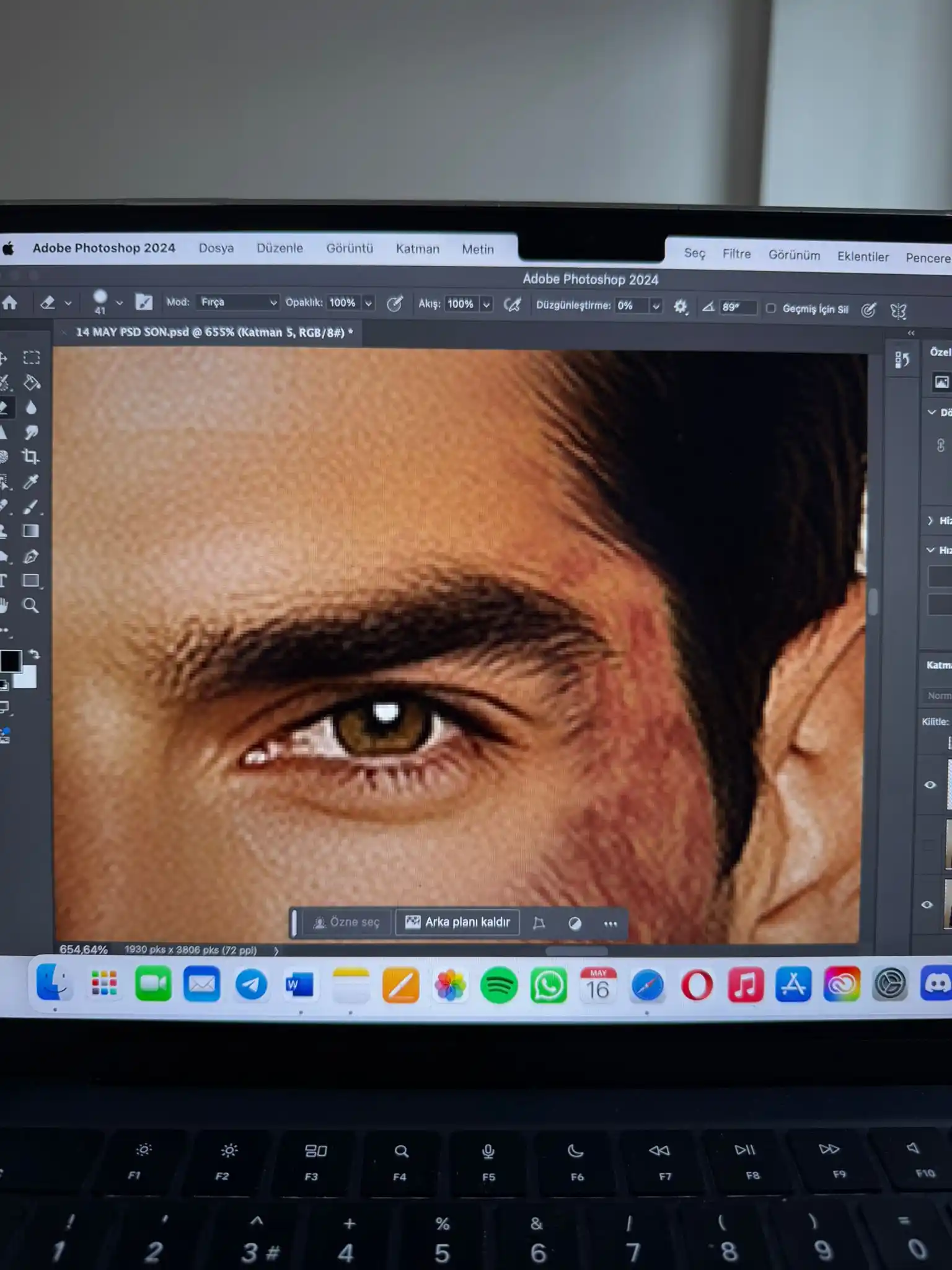Select the Pen tool
This screenshot has height=1270, width=952.
click(x=31, y=556)
